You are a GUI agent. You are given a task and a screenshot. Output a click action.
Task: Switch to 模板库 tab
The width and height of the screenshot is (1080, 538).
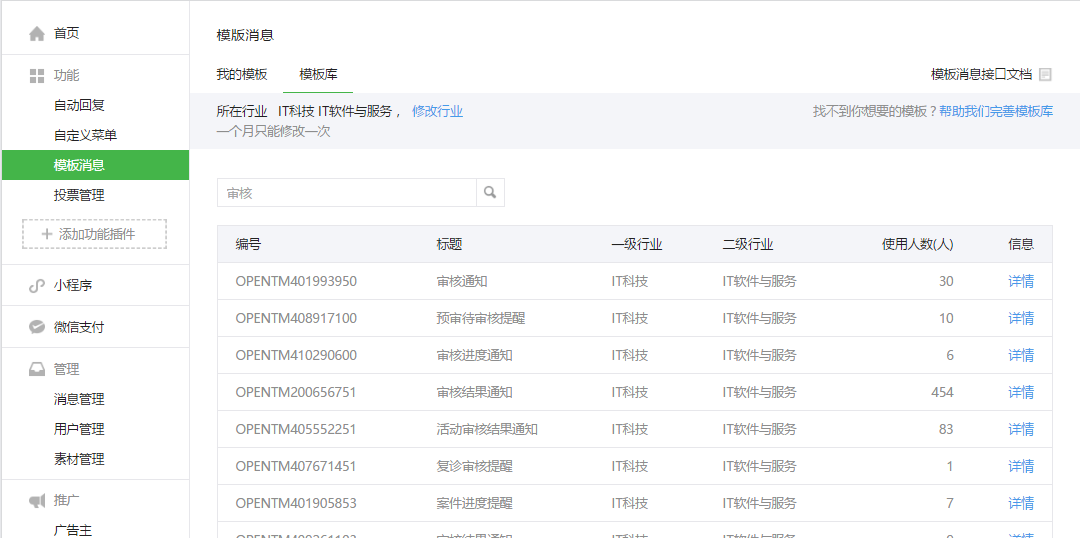(x=318, y=74)
